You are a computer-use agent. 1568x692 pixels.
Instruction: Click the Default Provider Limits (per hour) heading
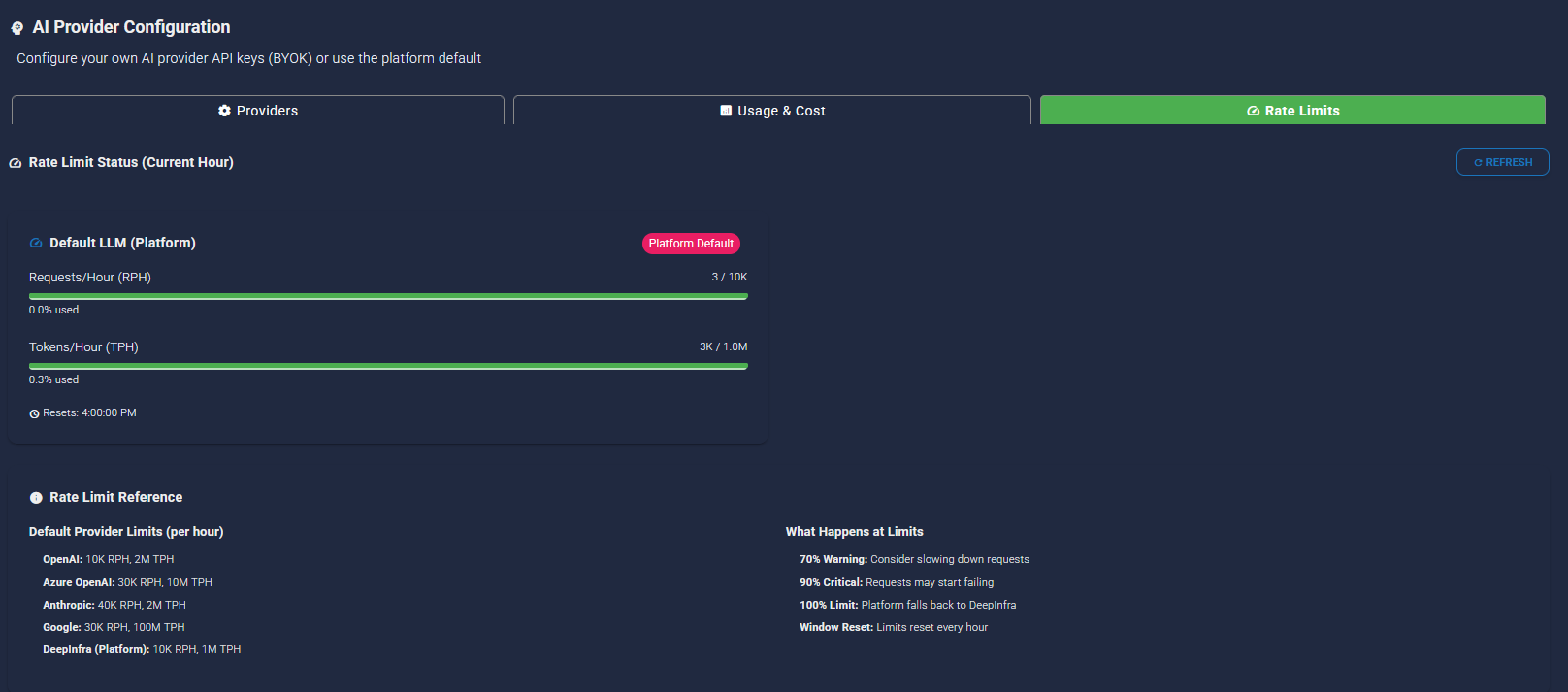tap(126, 531)
